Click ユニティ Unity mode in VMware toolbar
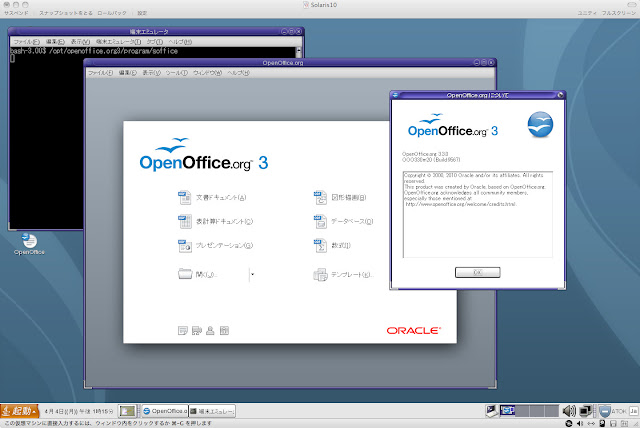 coord(587,13)
